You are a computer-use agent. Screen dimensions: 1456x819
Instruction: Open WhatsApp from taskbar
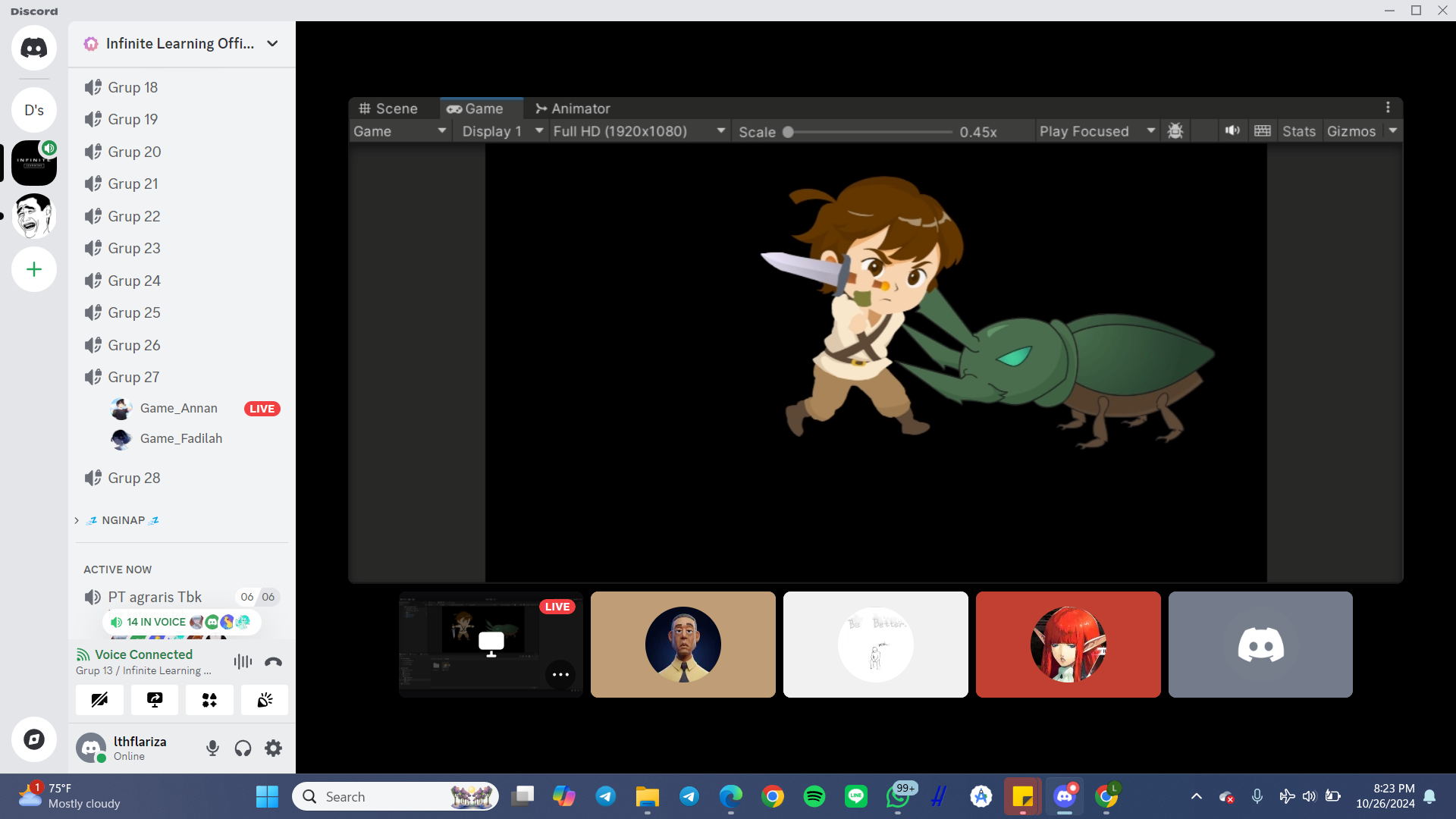pos(898,796)
